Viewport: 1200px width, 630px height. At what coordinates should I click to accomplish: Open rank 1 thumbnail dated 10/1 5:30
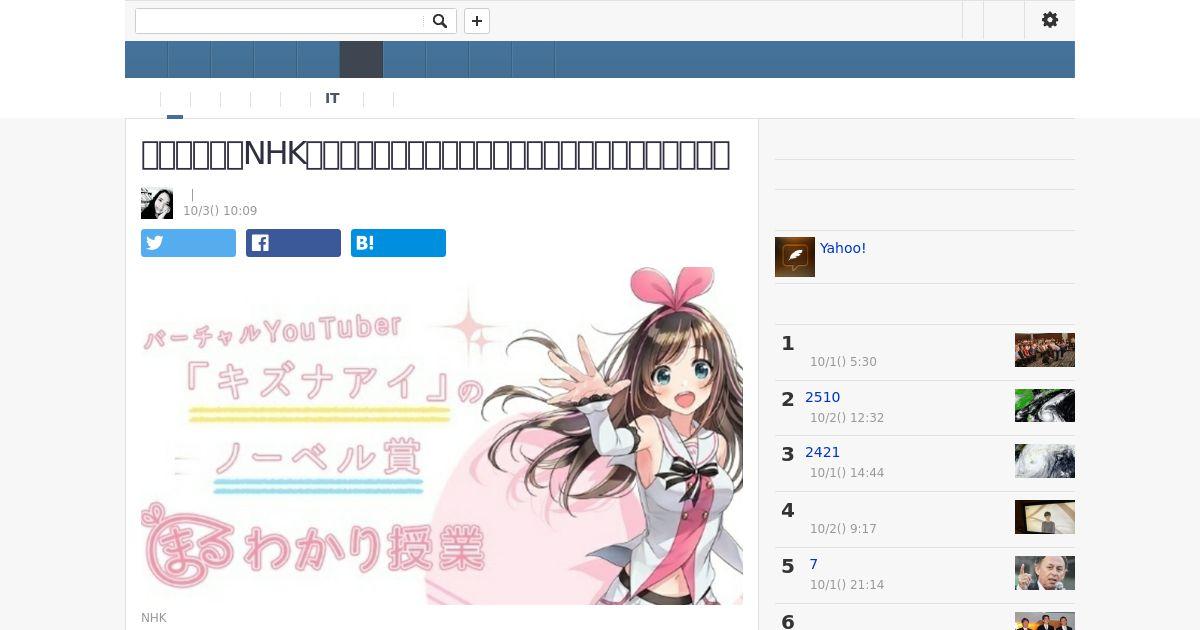tap(1045, 350)
